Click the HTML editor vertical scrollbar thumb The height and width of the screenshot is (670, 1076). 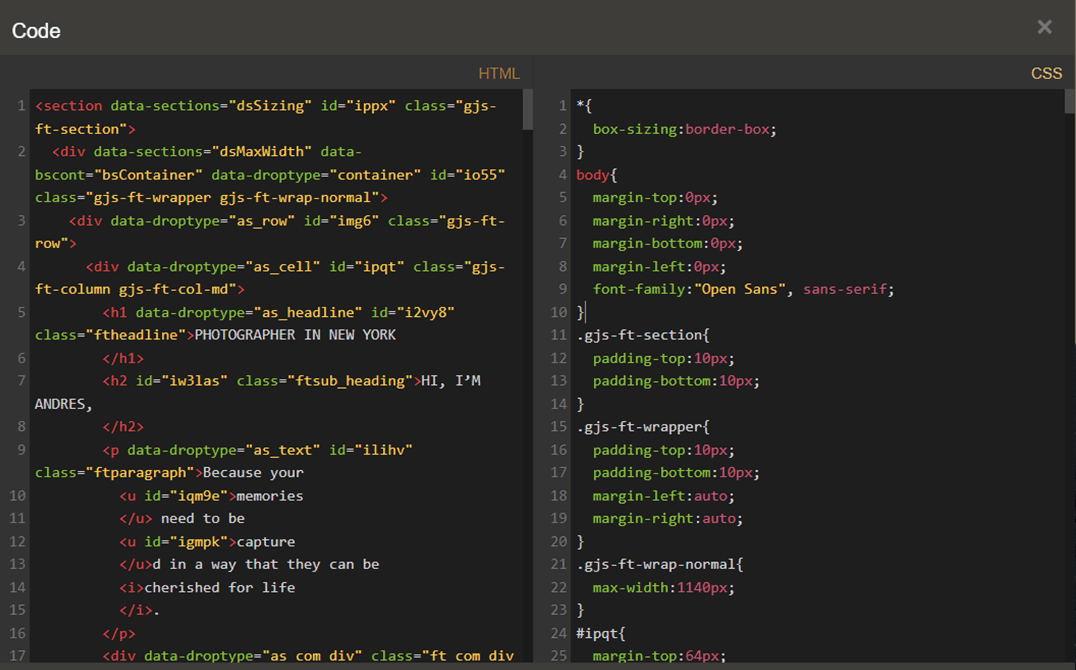click(x=528, y=109)
